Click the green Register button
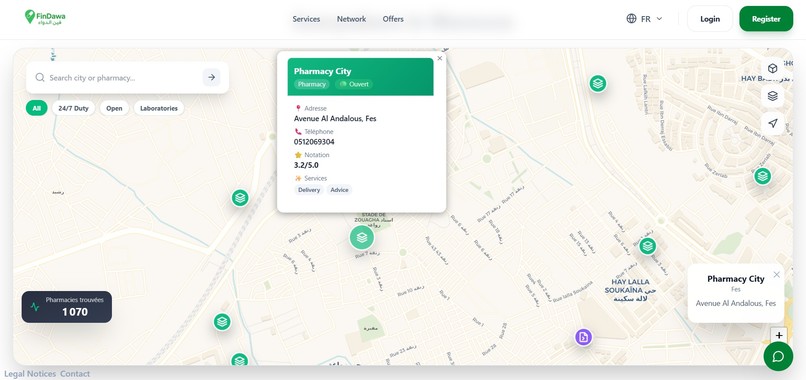The image size is (806, 380). point(766,19)
